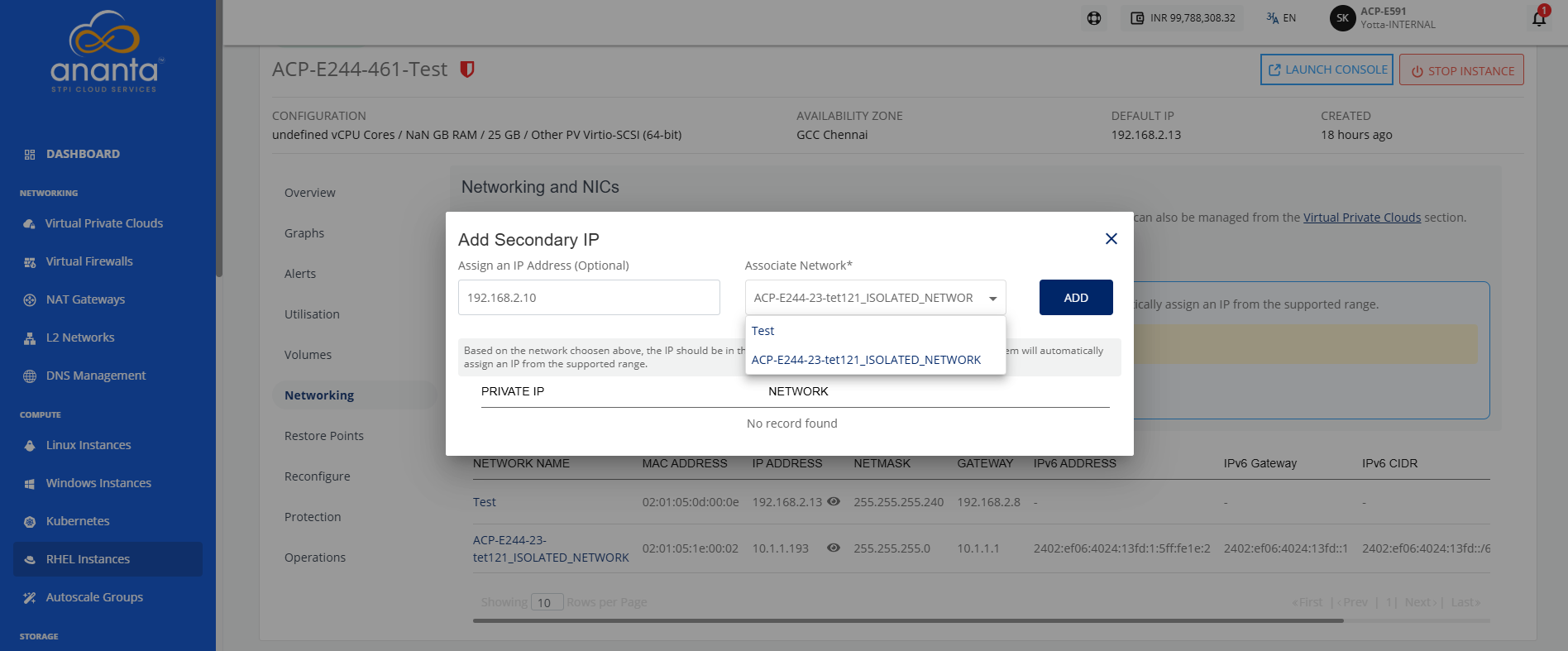Click the Windows Instances sidebar icon
This screenshot has height=651, width=1568.
30,484
